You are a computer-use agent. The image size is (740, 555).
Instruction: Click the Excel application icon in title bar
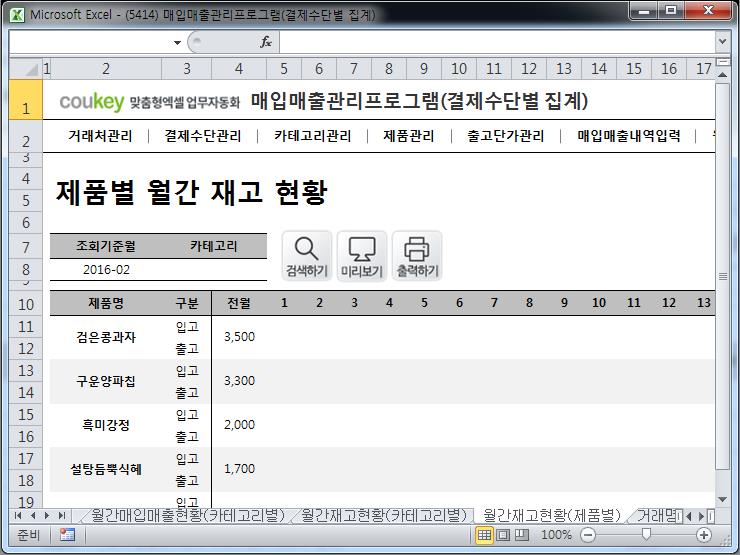[17, 15]
